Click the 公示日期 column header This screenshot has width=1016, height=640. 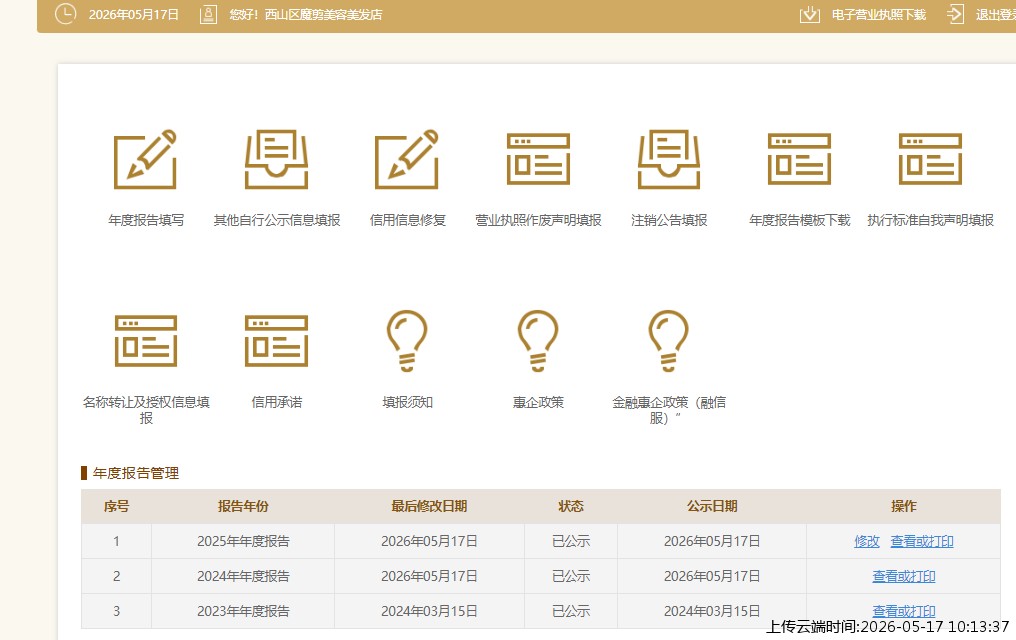(712, 507)
